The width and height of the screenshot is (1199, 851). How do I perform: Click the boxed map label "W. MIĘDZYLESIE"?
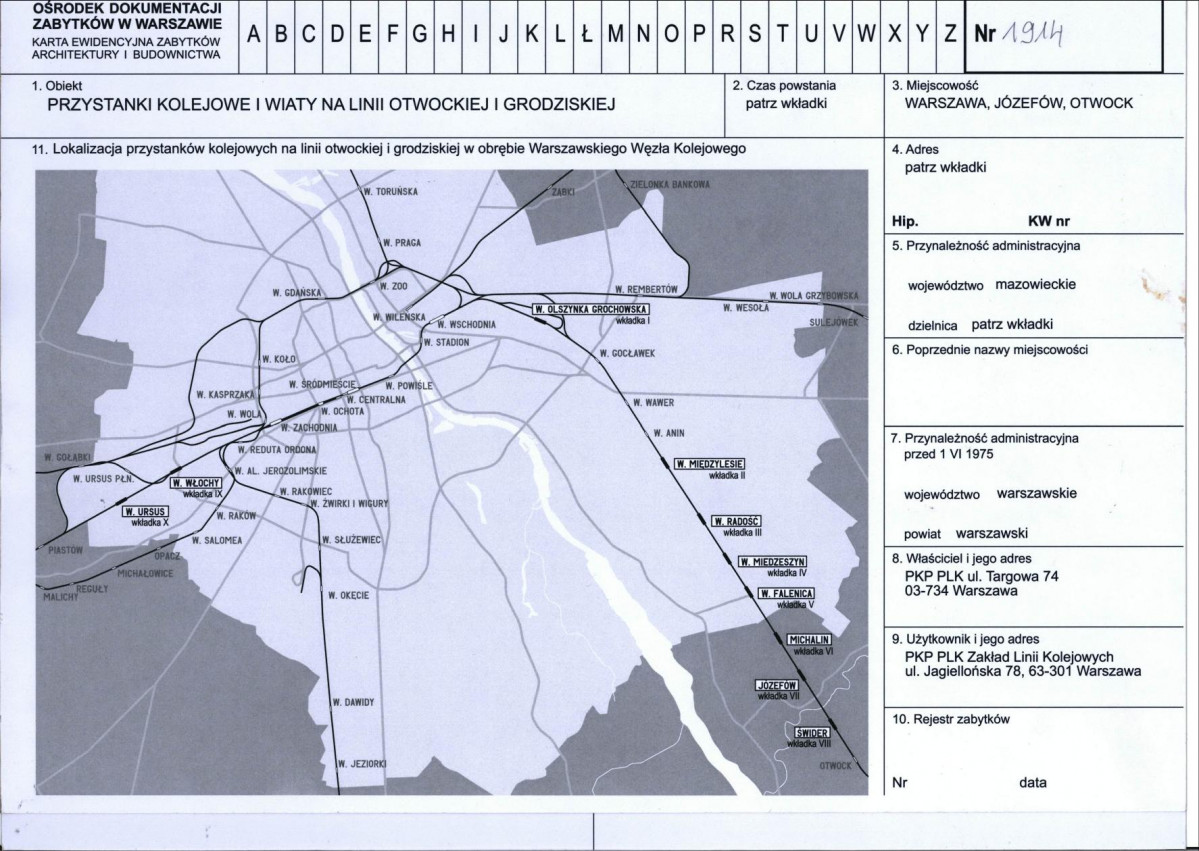[710, 464]
